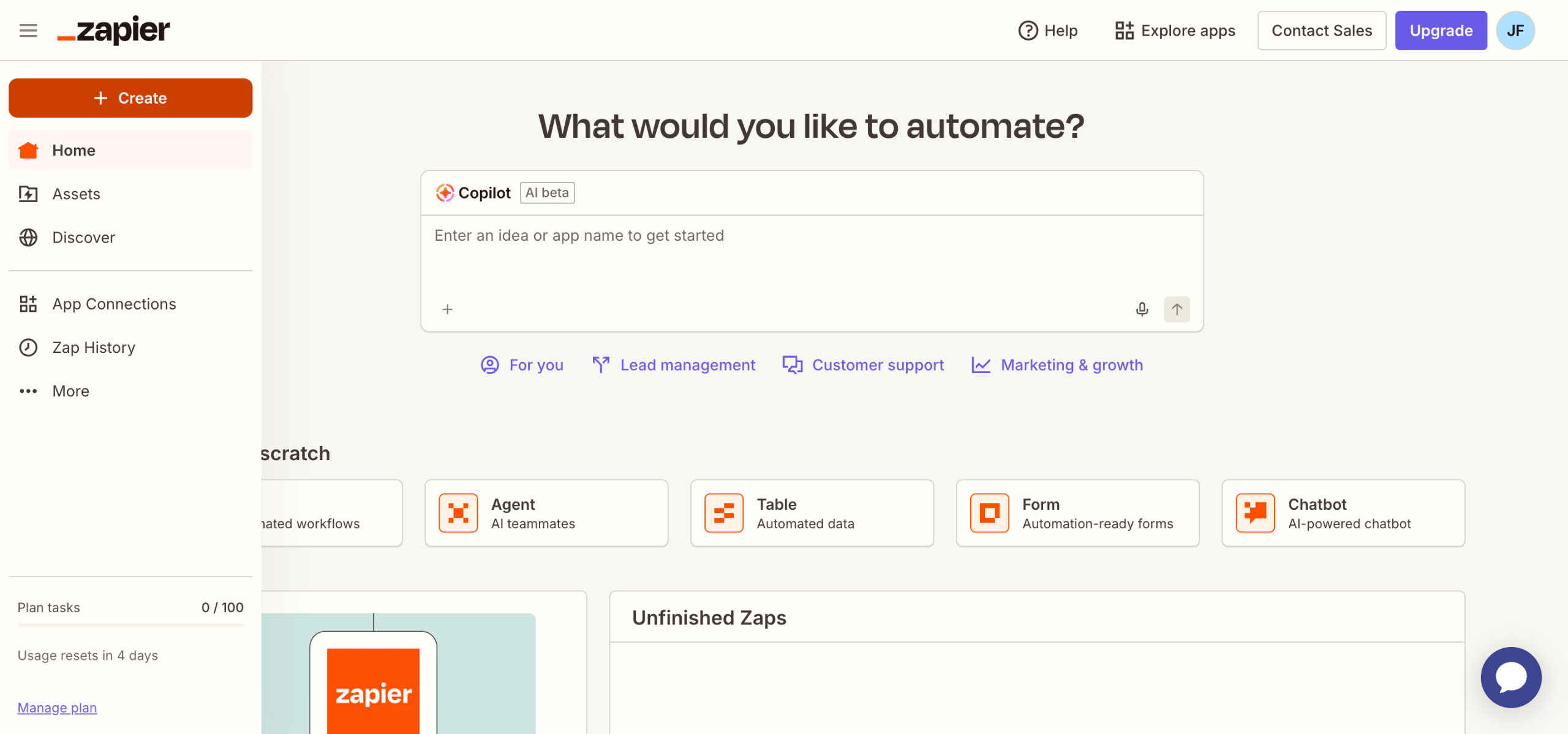Open Explore apps in the header
The width and height of the screenshot is (1568, 734).
pos(1175,31)
